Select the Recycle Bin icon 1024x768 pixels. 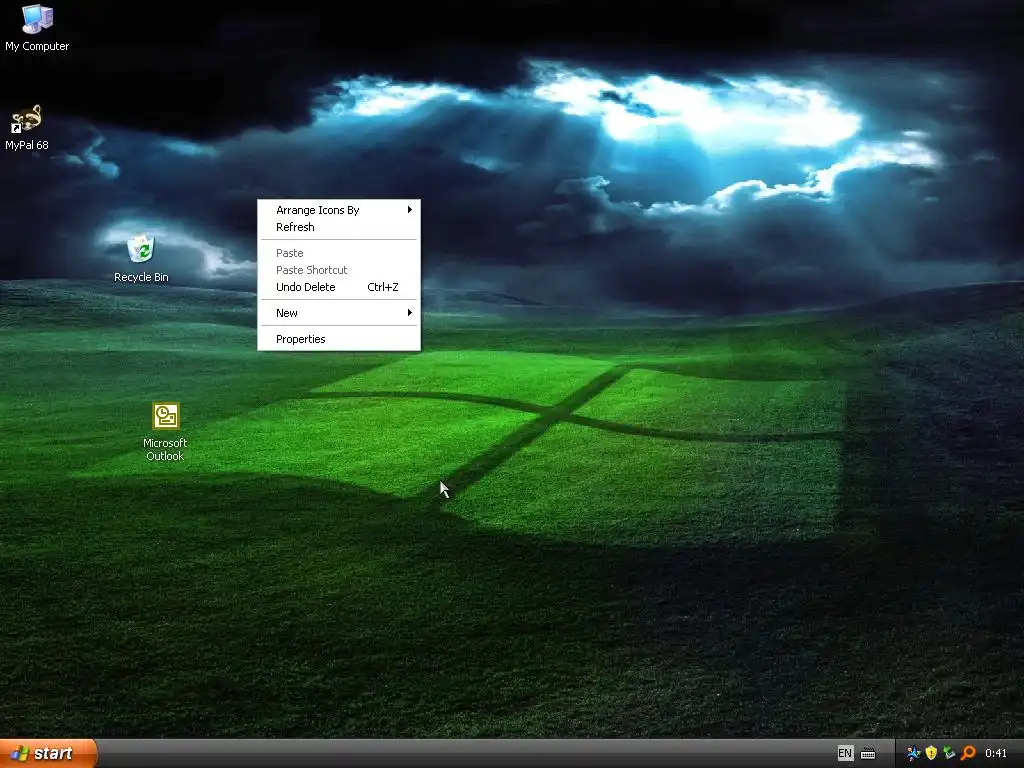click(x=141, y=259)
